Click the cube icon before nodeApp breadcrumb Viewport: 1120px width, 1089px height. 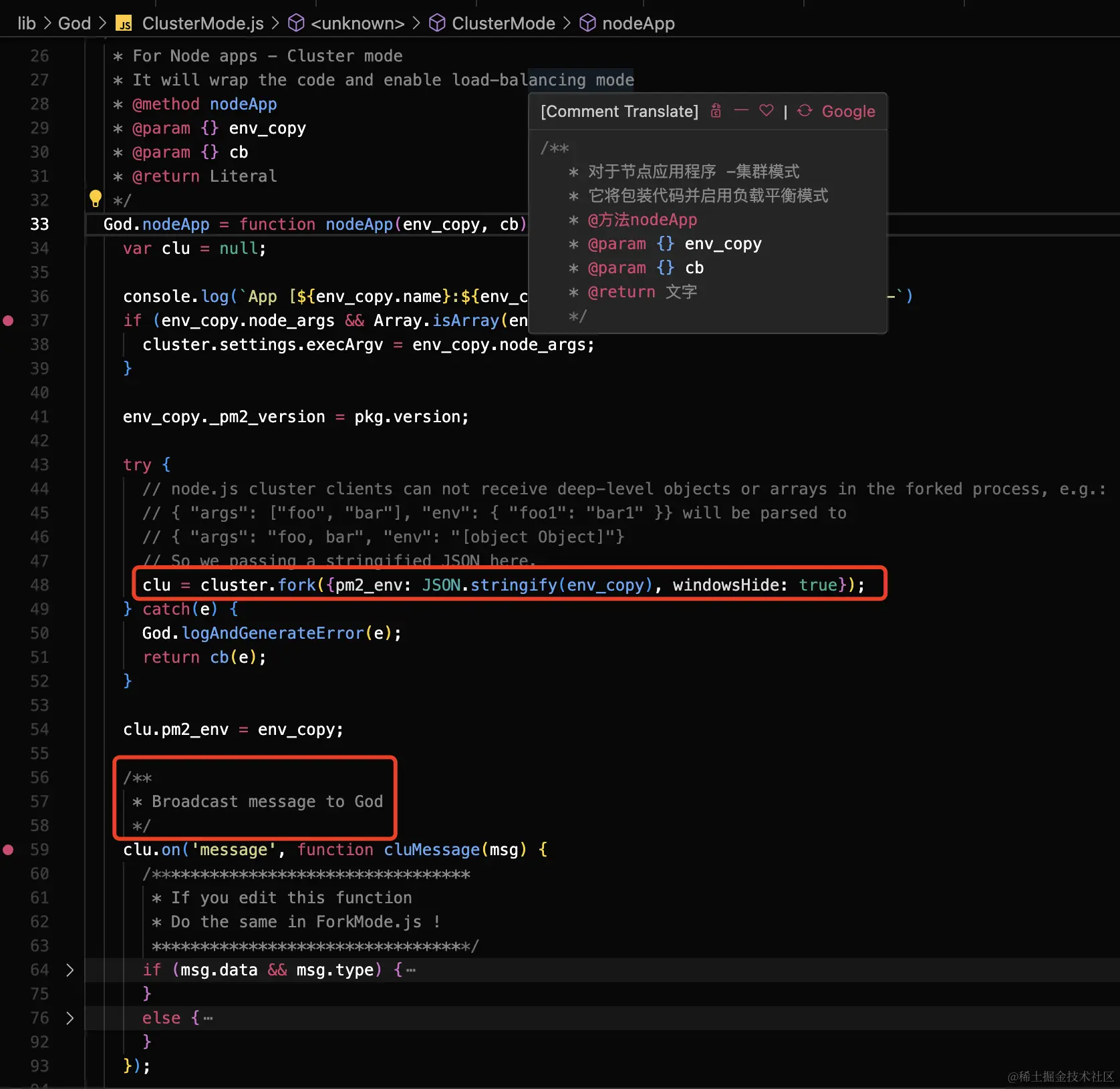tap(587, 23)
